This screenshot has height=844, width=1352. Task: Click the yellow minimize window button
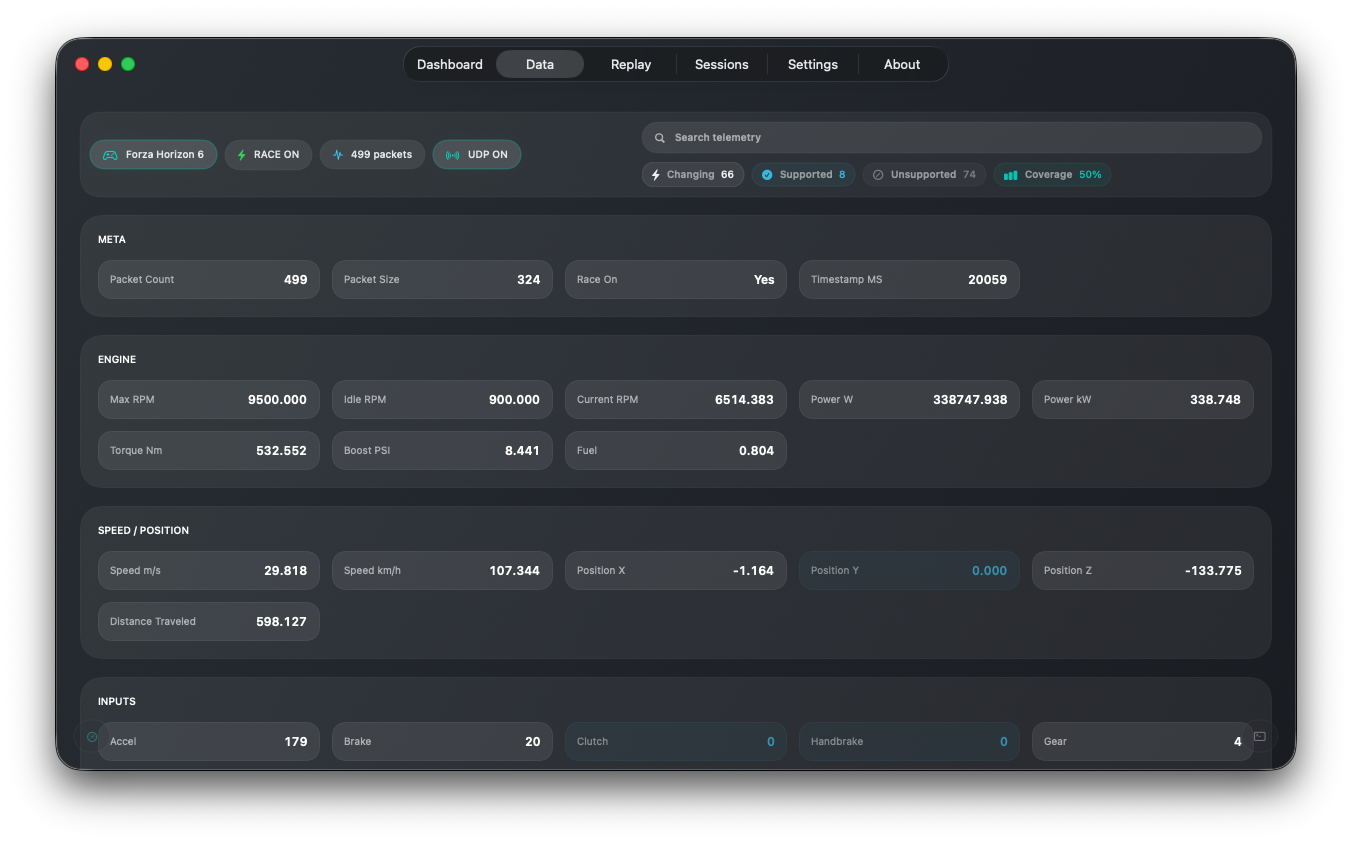pyautogui.click(x=105, y=64)
